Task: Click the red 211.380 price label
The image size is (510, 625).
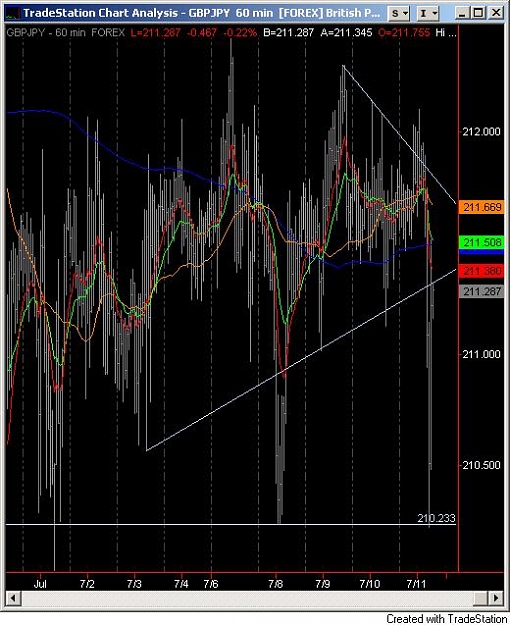Action: tap(481, 271)
